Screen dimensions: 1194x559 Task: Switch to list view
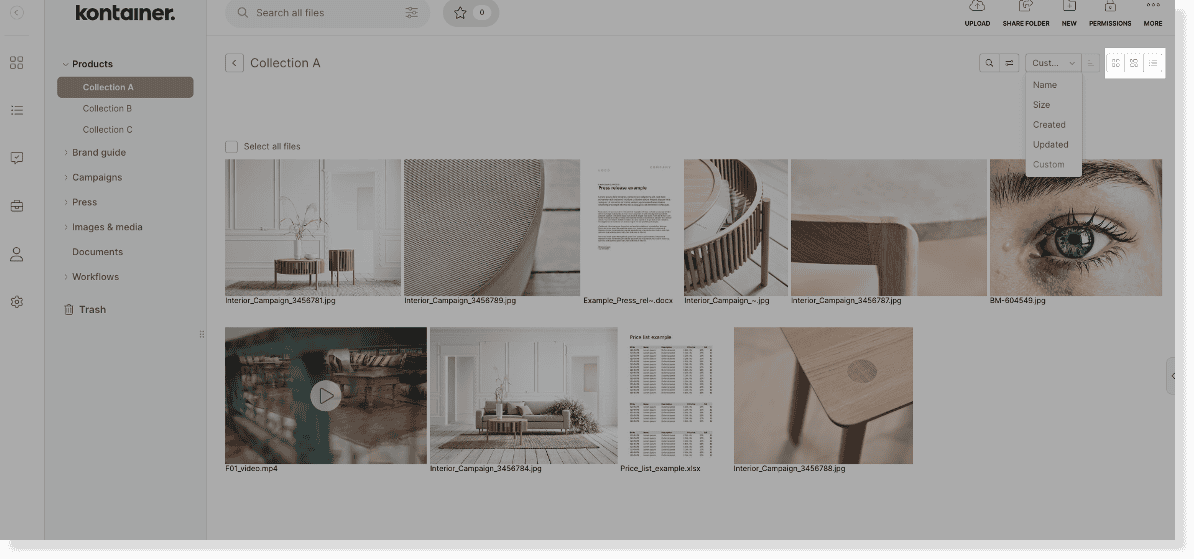1153,63
